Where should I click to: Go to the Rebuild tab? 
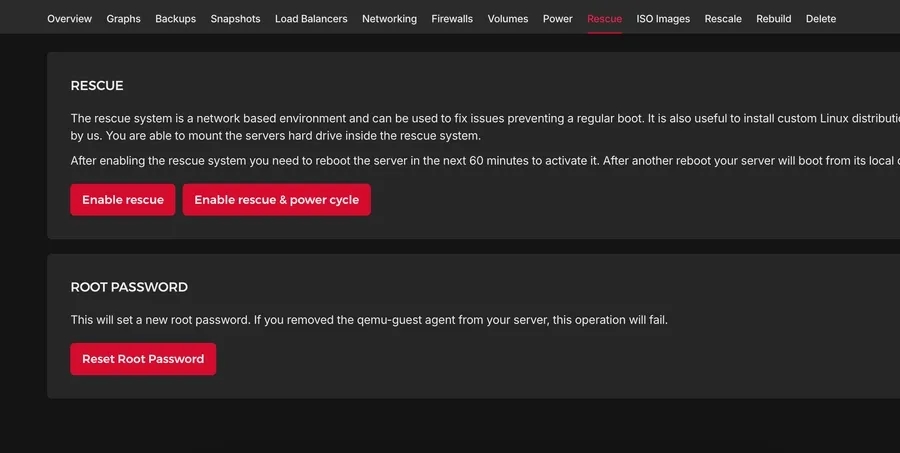774,19
